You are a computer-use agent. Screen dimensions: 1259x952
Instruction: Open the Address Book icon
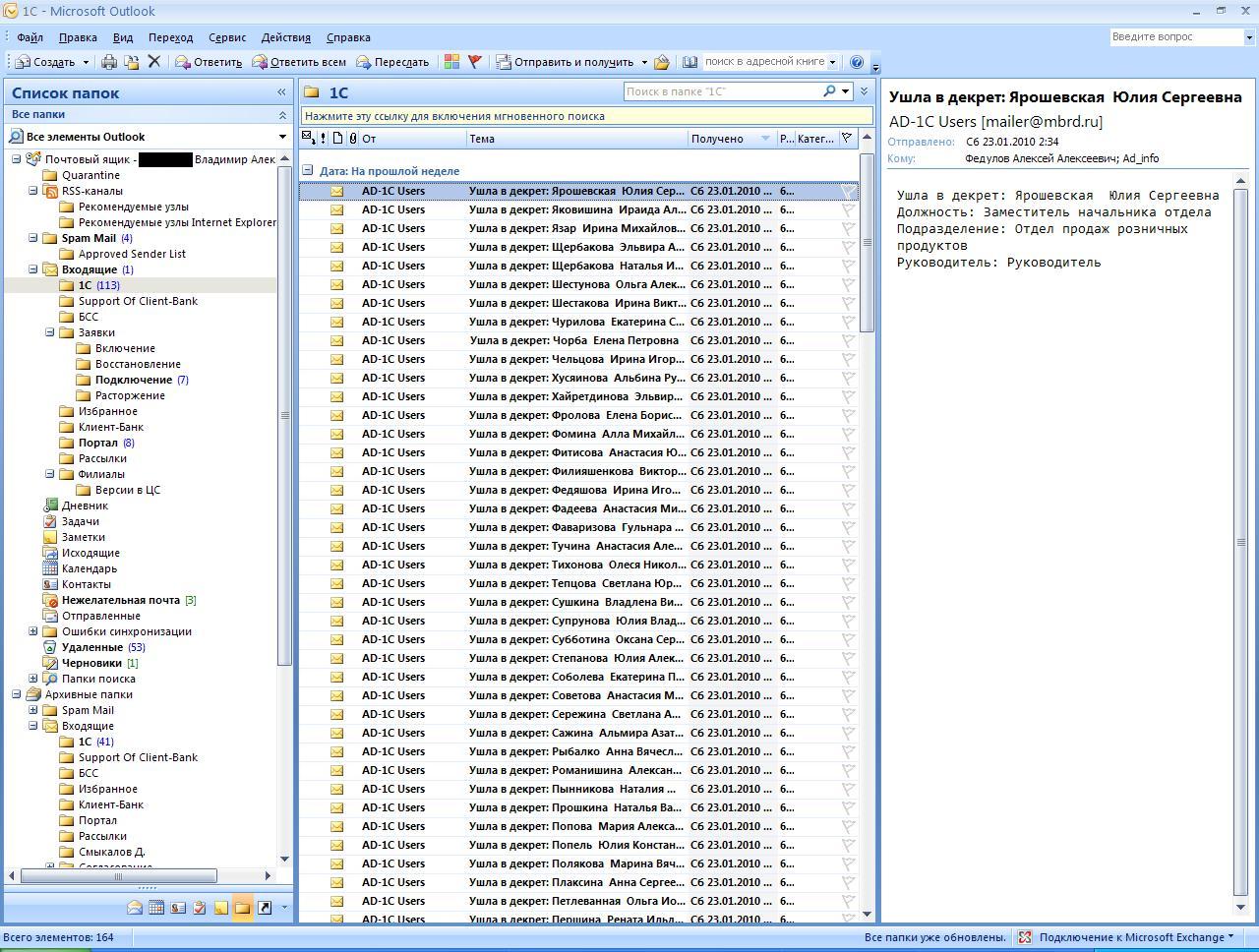click(x=689, y=62)
